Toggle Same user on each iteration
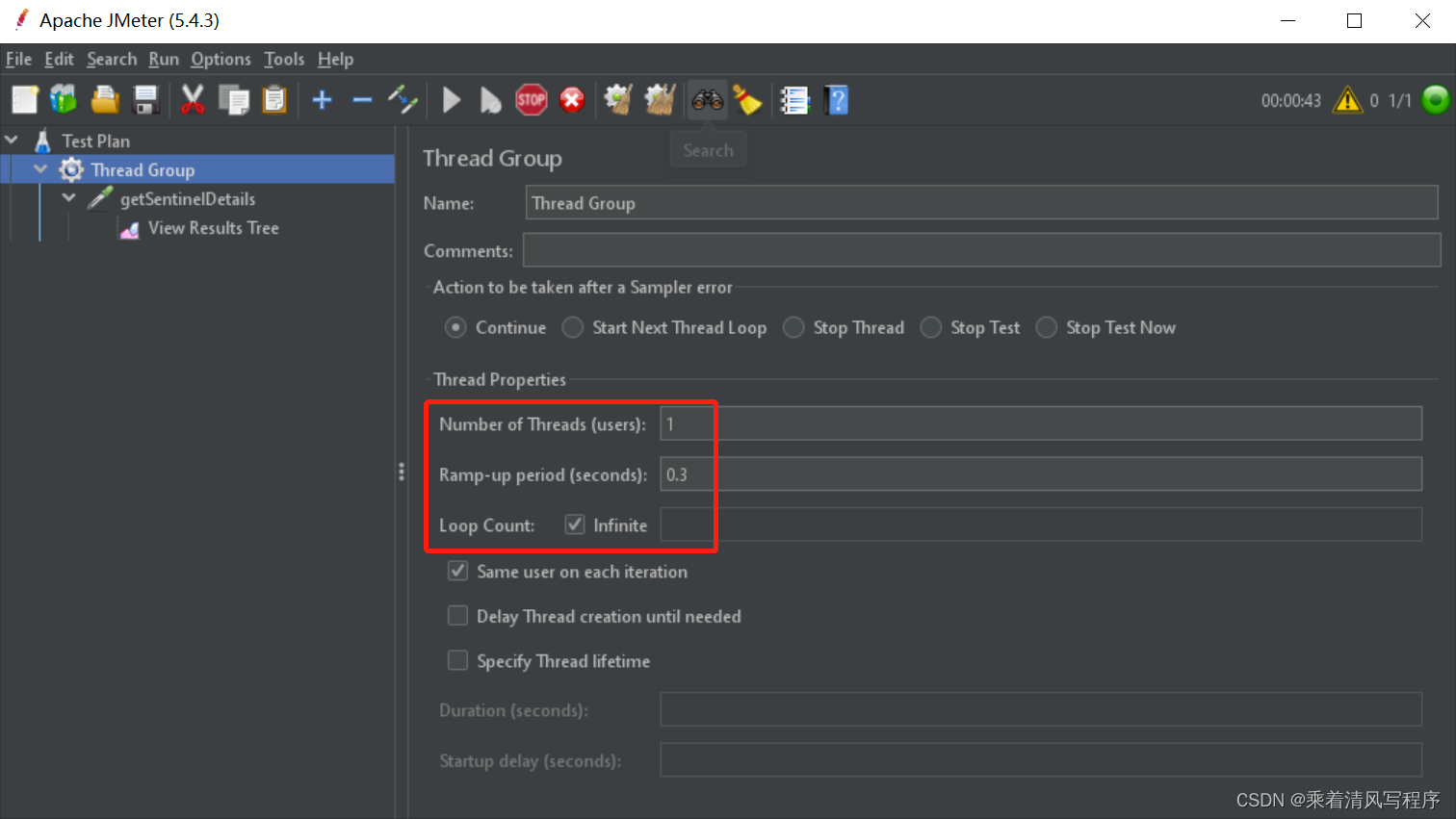 [458, 571]
